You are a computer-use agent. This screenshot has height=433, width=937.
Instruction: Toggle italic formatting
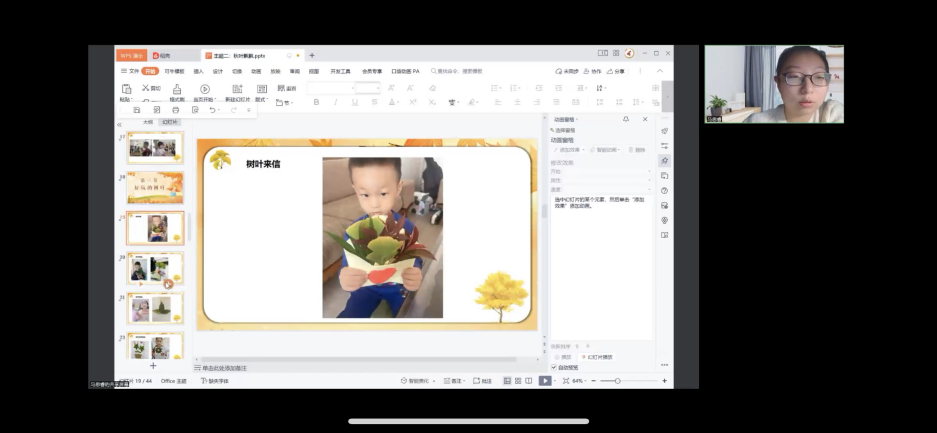click(x=335, y=102)
